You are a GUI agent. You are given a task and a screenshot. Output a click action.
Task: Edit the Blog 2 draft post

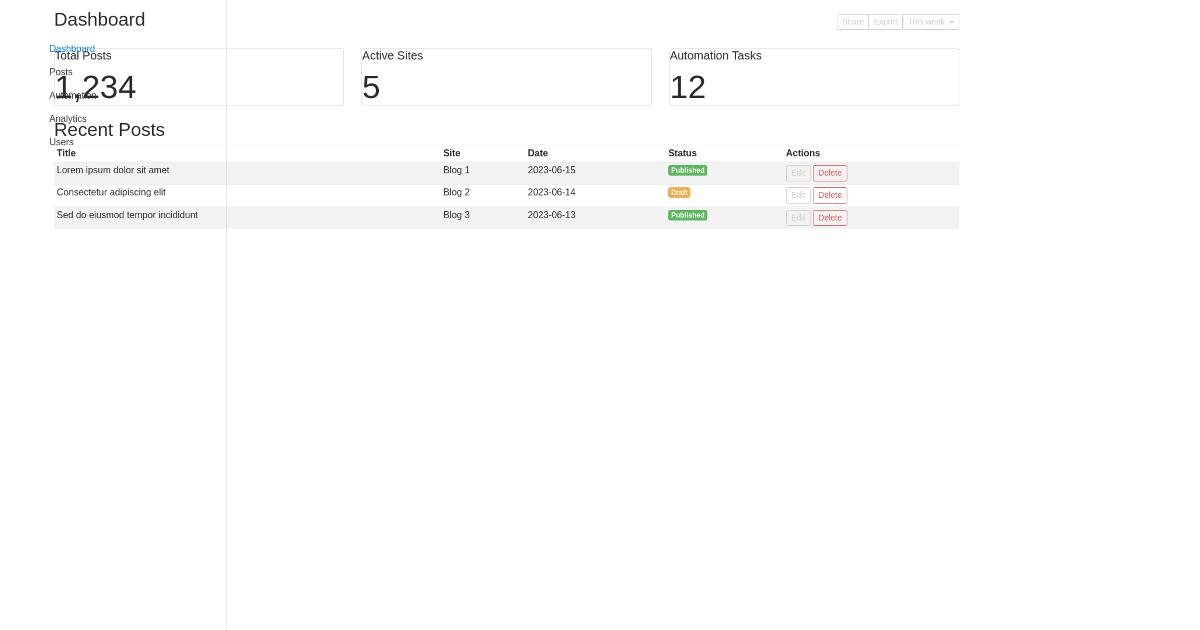click(798, 195)
